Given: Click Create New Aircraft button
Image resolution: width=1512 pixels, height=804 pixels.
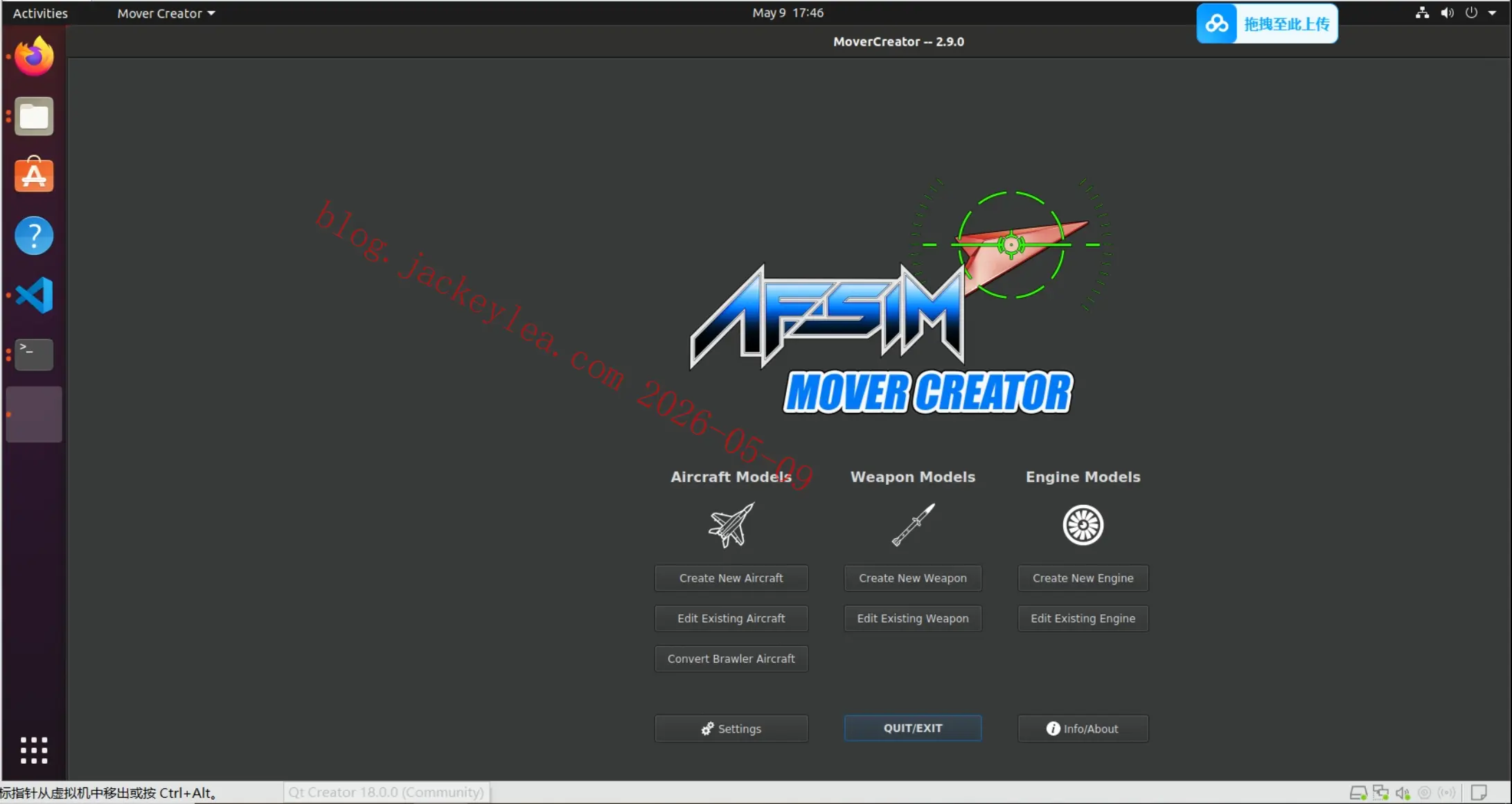Looking at the screenshot, I should (x=731, y=578).
